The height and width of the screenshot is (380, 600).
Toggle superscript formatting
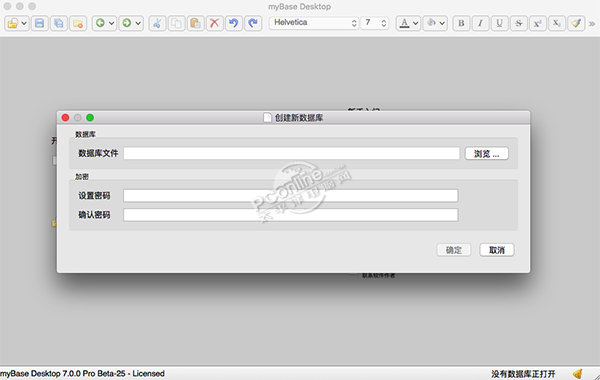[x=538, y=23]
